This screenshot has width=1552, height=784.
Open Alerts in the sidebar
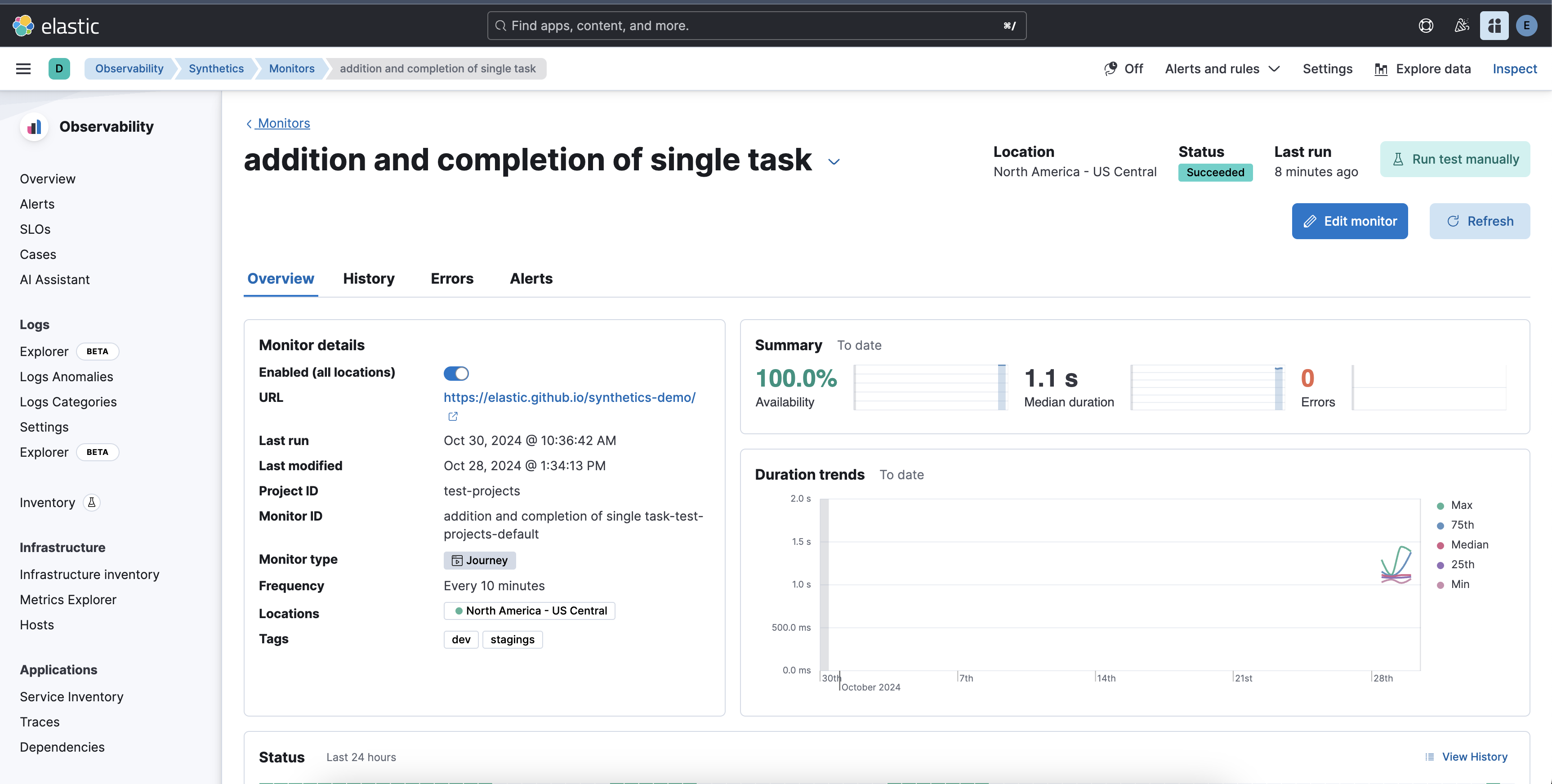click(x=37, y=204)
